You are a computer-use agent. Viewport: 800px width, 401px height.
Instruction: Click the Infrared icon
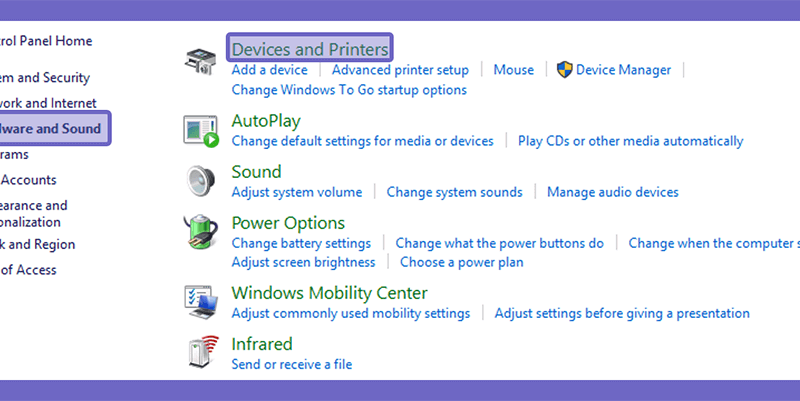203,352
